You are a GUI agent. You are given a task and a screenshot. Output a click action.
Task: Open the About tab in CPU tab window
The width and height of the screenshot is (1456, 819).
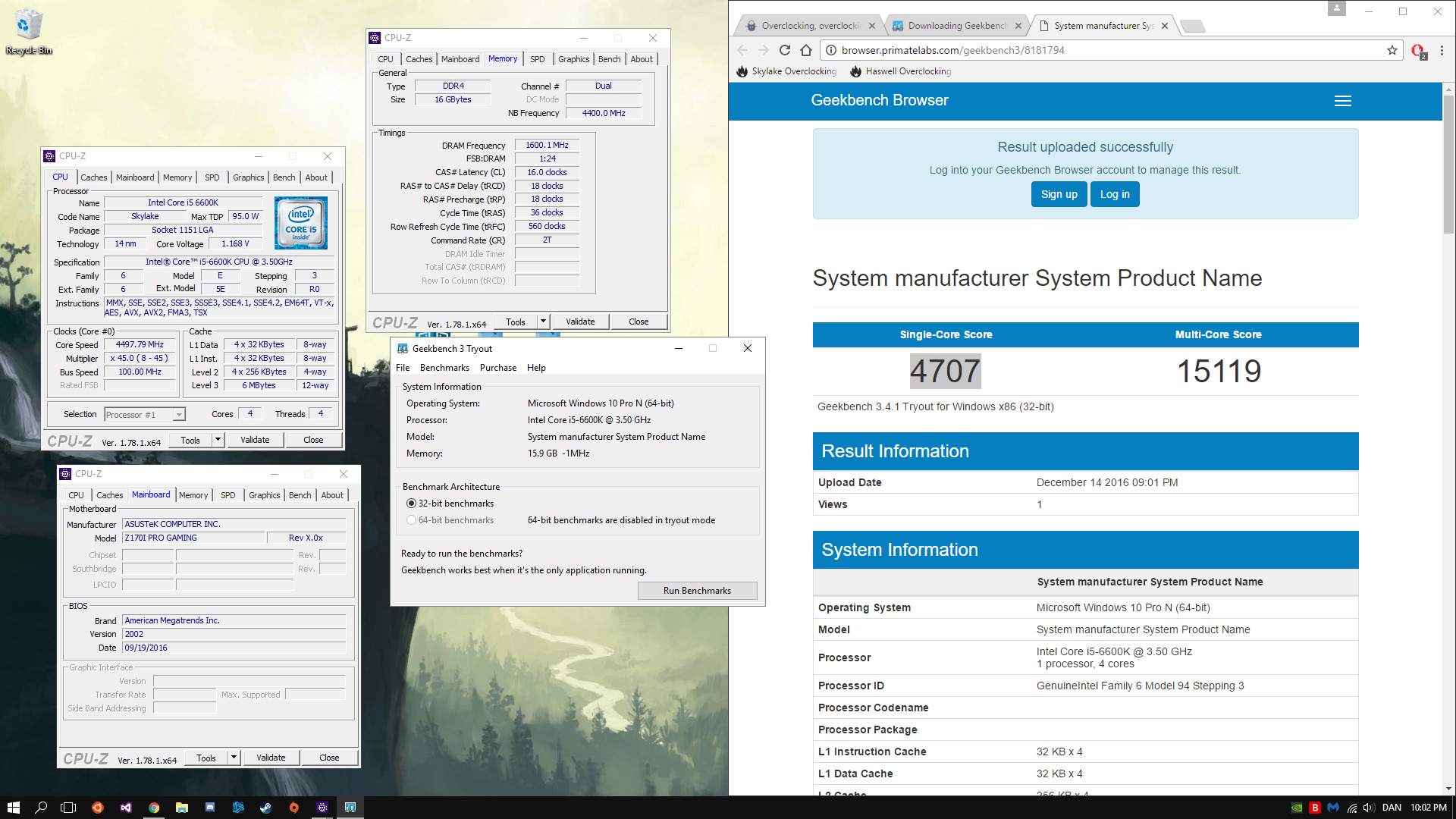[316, 177]
